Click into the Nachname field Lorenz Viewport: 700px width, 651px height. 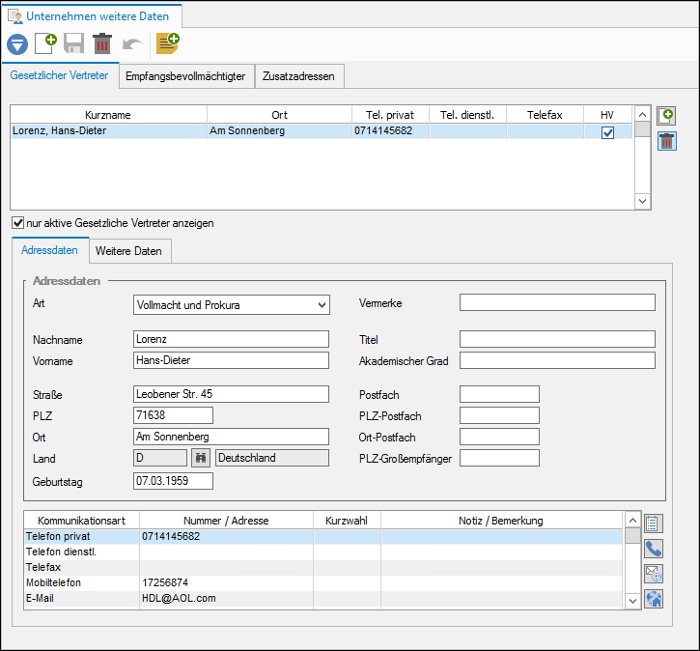coord(231,339)
